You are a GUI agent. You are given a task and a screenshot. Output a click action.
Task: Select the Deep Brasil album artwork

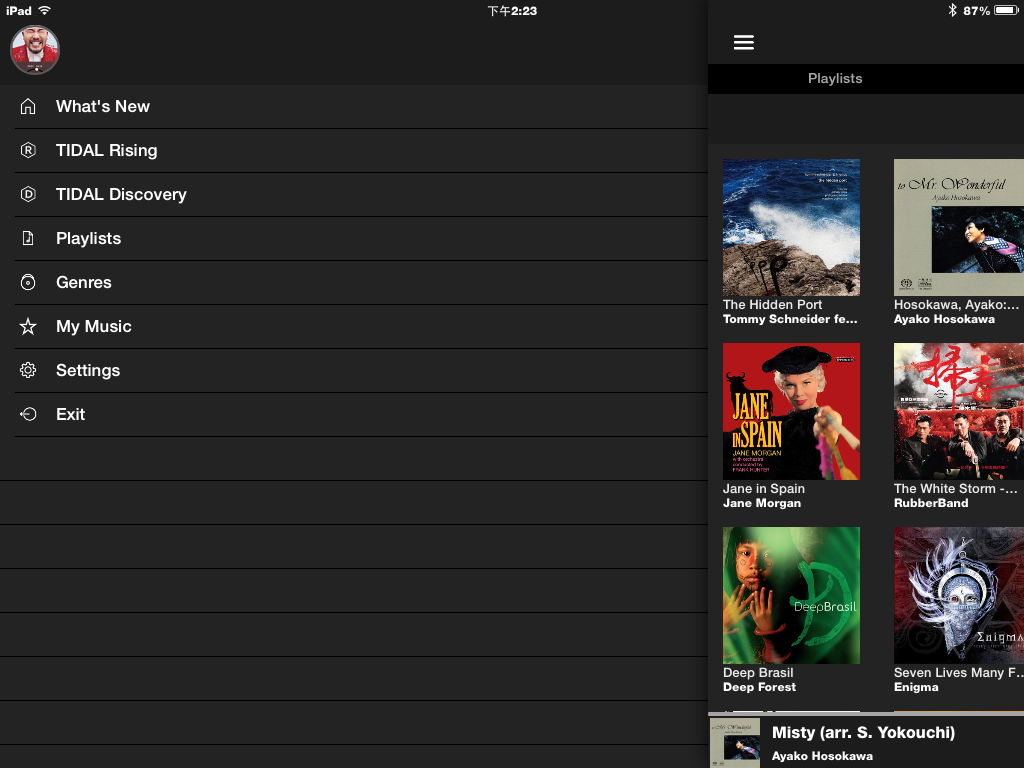click(x=791, y=595)
